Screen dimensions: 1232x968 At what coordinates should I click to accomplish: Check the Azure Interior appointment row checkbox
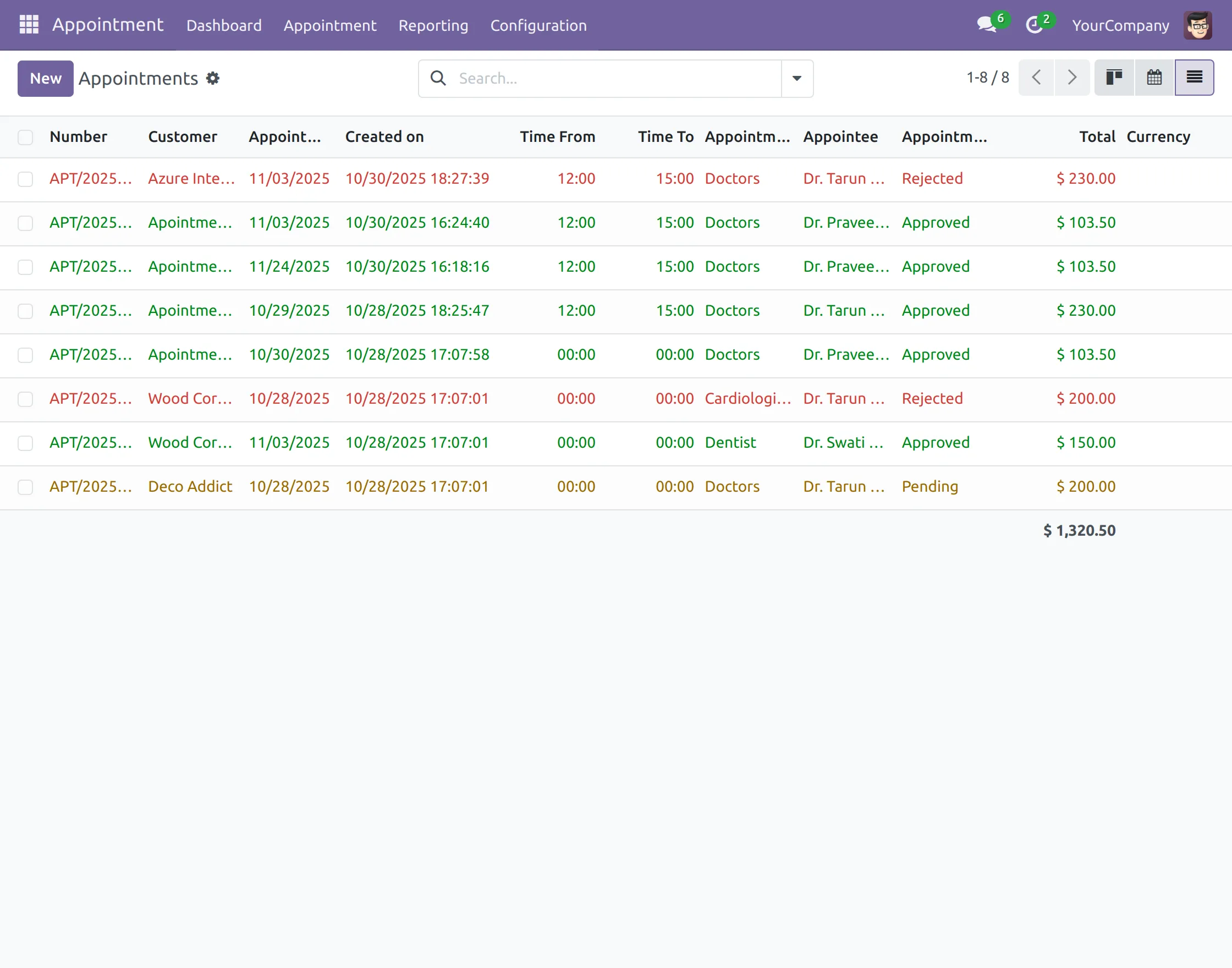coord(25,179)
